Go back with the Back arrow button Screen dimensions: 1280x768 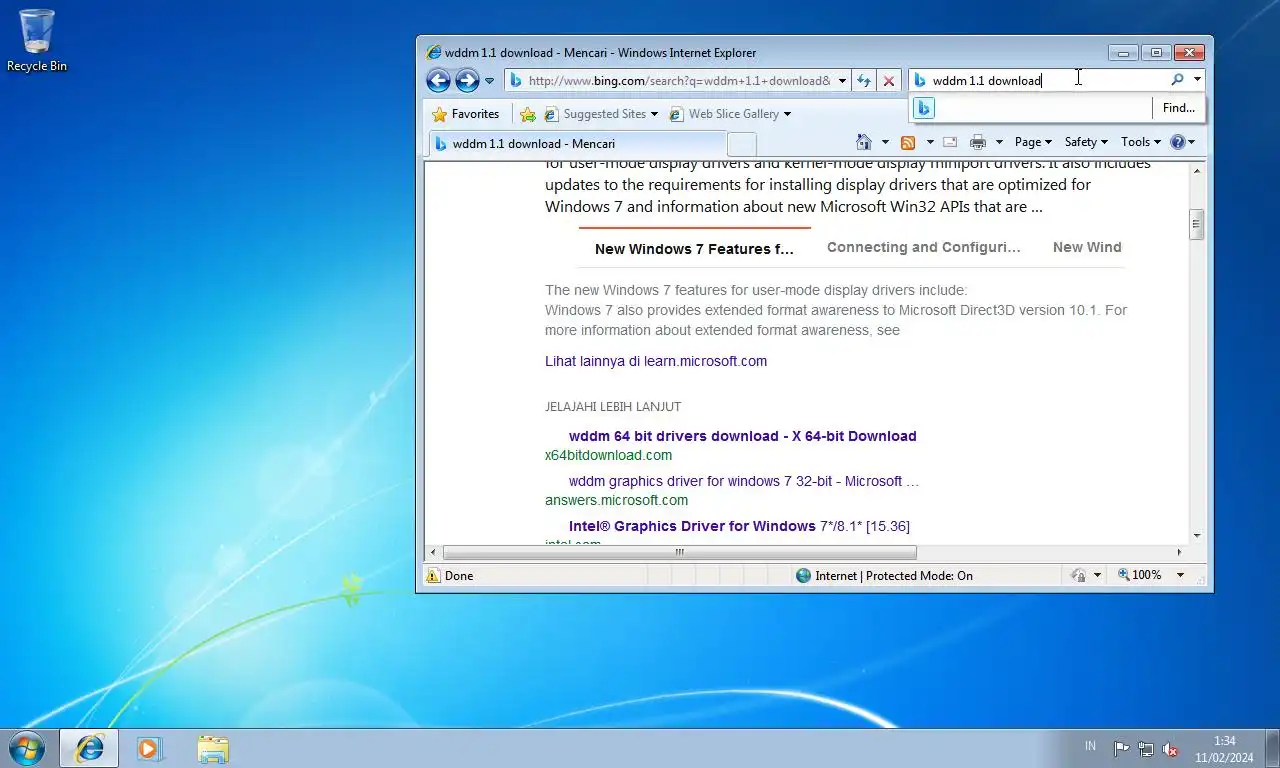pyautogui.click(x=438, y=80)
